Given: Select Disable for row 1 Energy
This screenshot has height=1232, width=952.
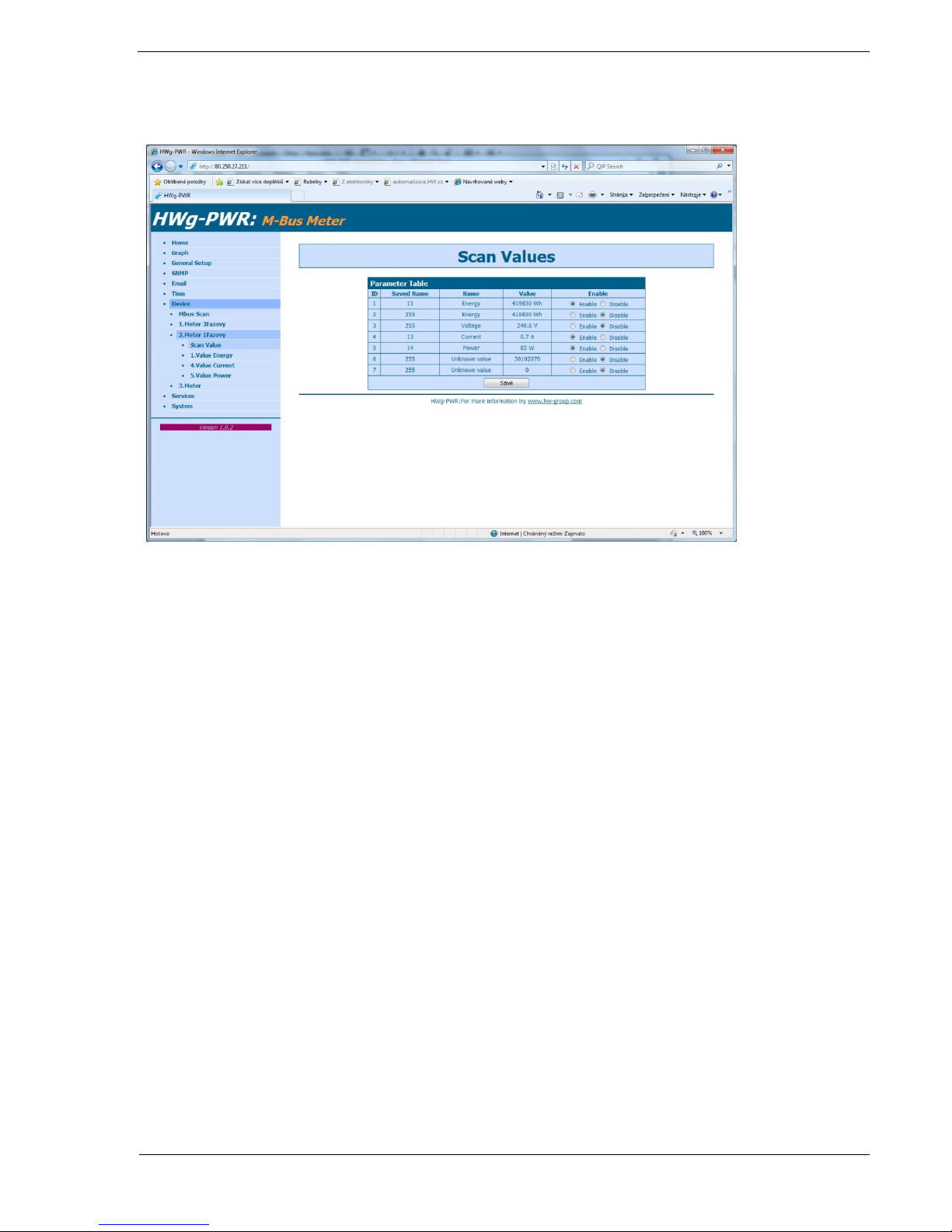Looking at the screenshot, I should tap(603, 304).
